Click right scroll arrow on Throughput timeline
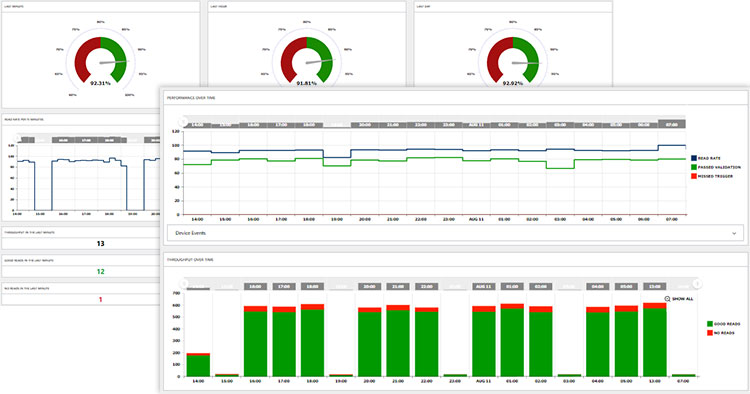Image resolution: width=750 pixels, height=394 pixels. [x=697, y=284]
